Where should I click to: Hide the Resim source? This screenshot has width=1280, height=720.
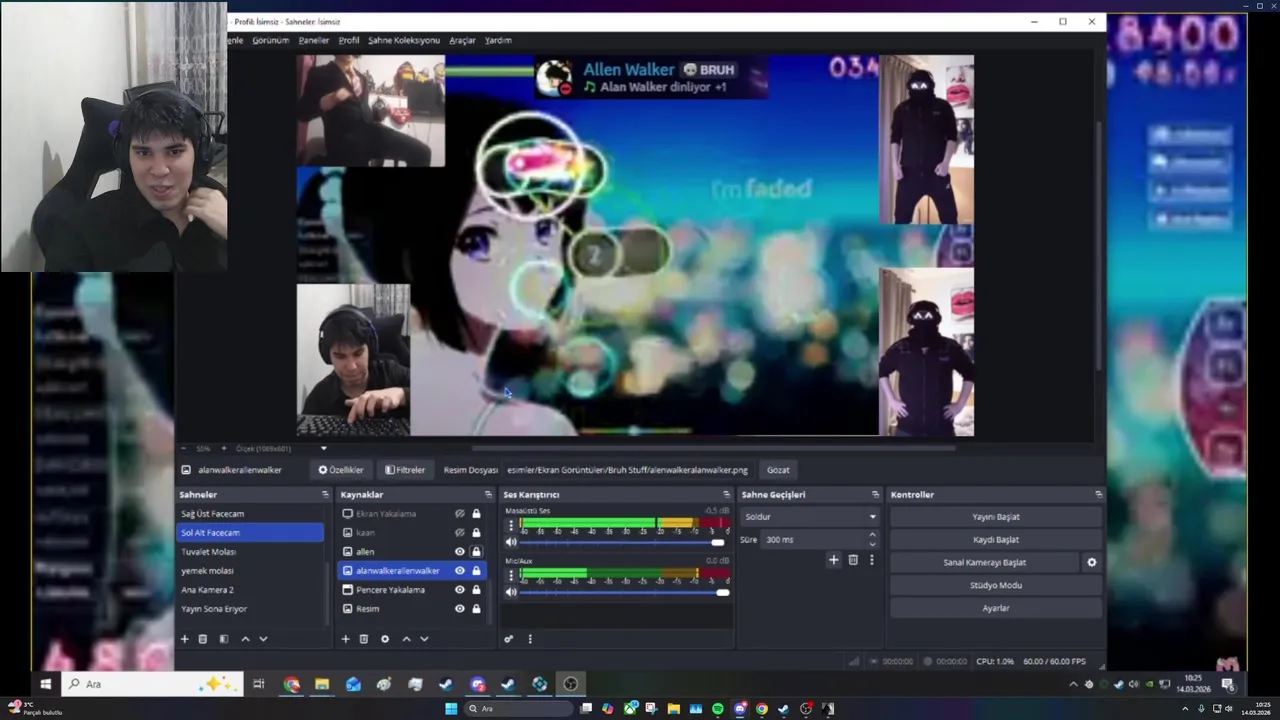(x=460, y=609)
